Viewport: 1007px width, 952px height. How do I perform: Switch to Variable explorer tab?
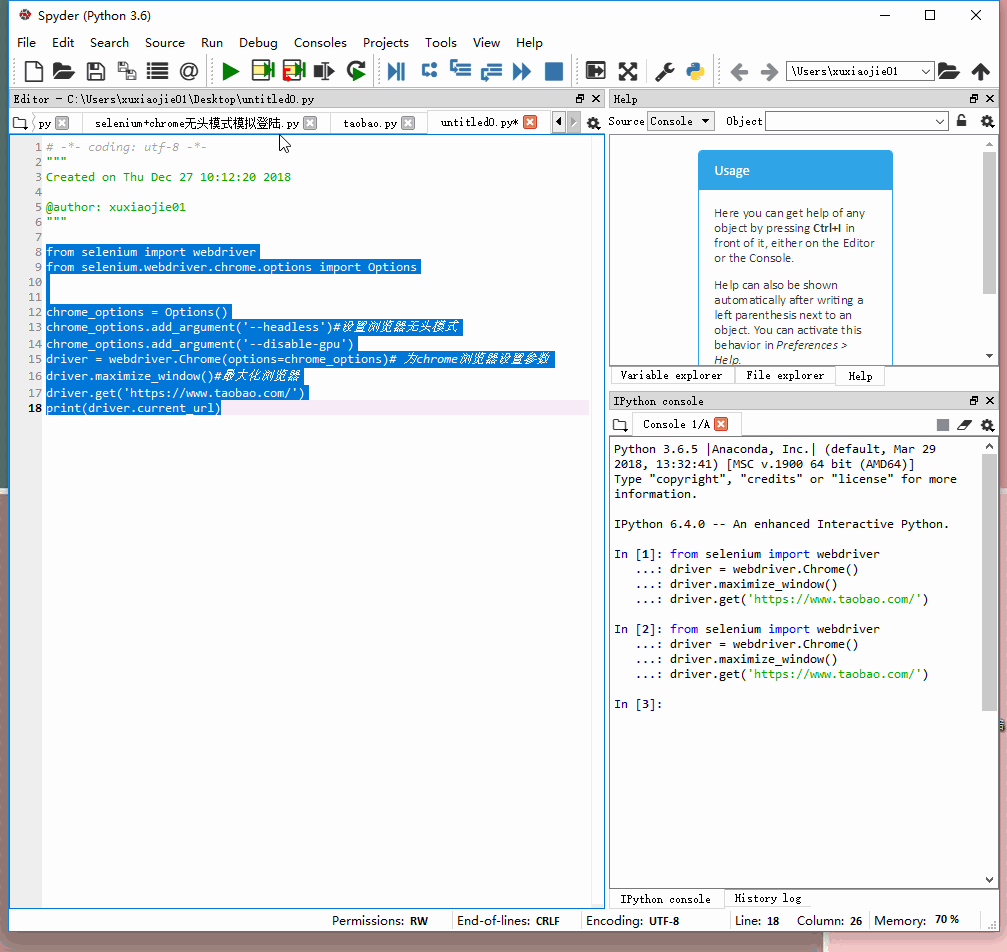671,376
